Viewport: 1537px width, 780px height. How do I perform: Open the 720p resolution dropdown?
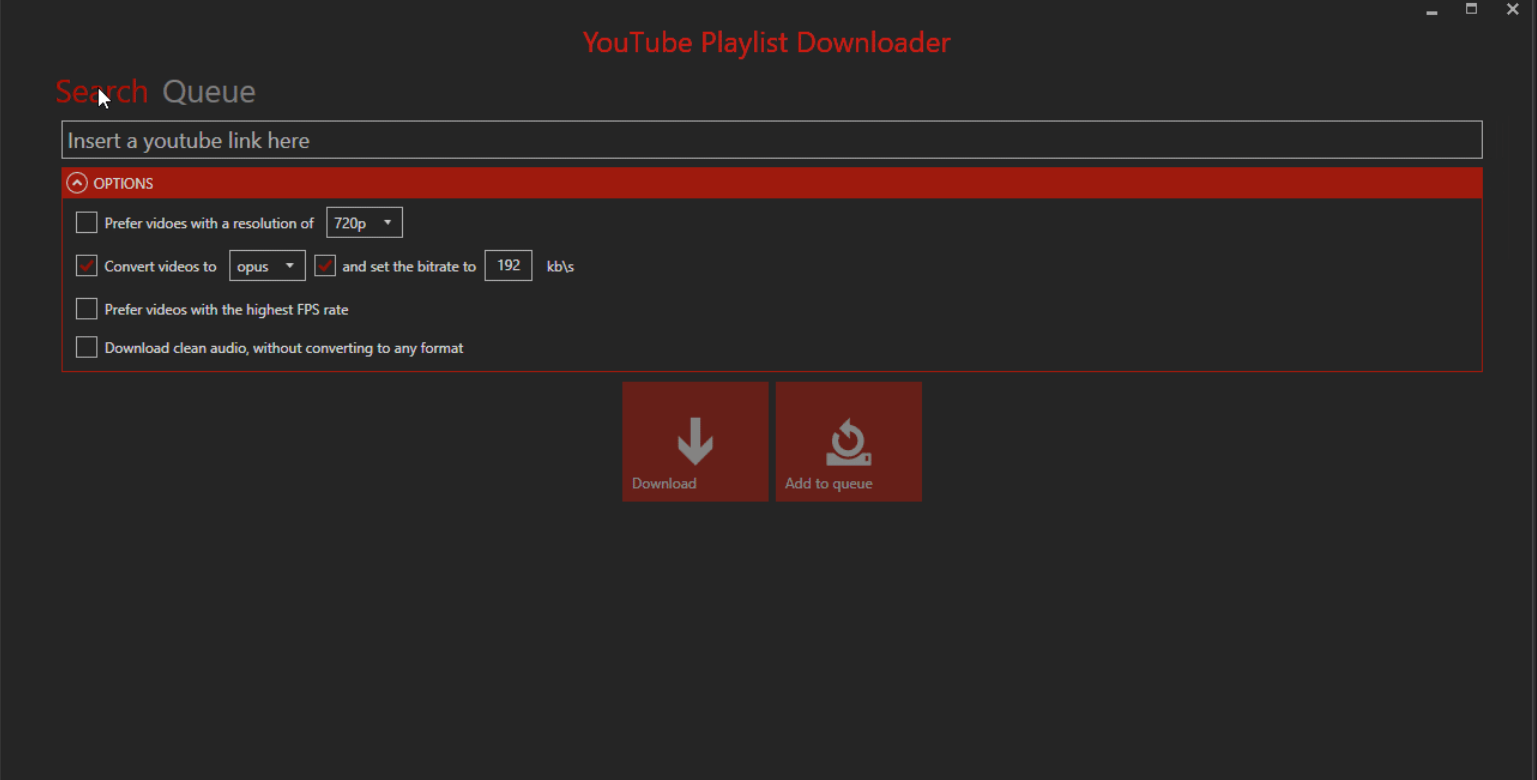click(x=364, y=223)
